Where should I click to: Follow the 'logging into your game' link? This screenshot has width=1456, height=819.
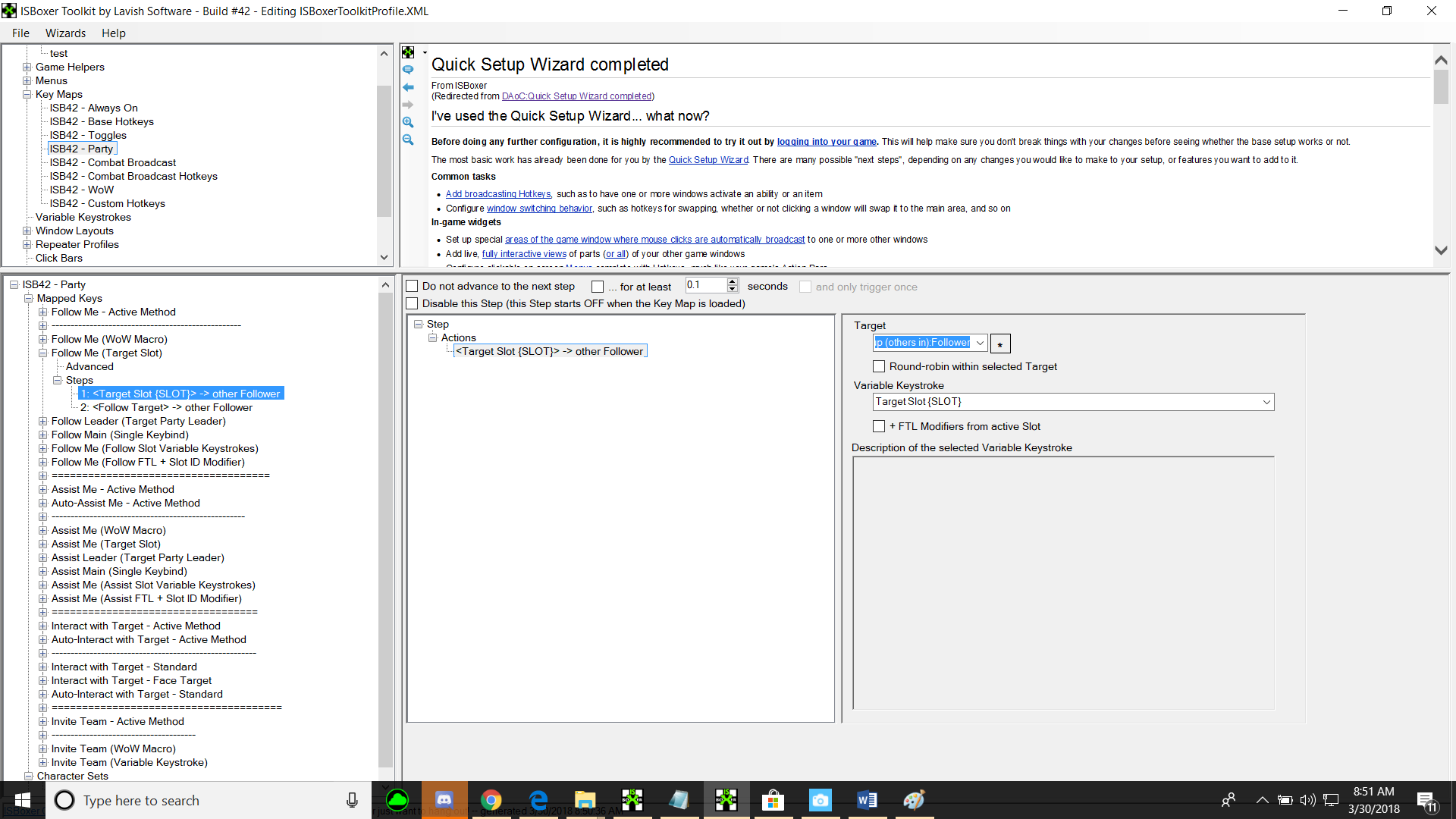click(827, 142)
